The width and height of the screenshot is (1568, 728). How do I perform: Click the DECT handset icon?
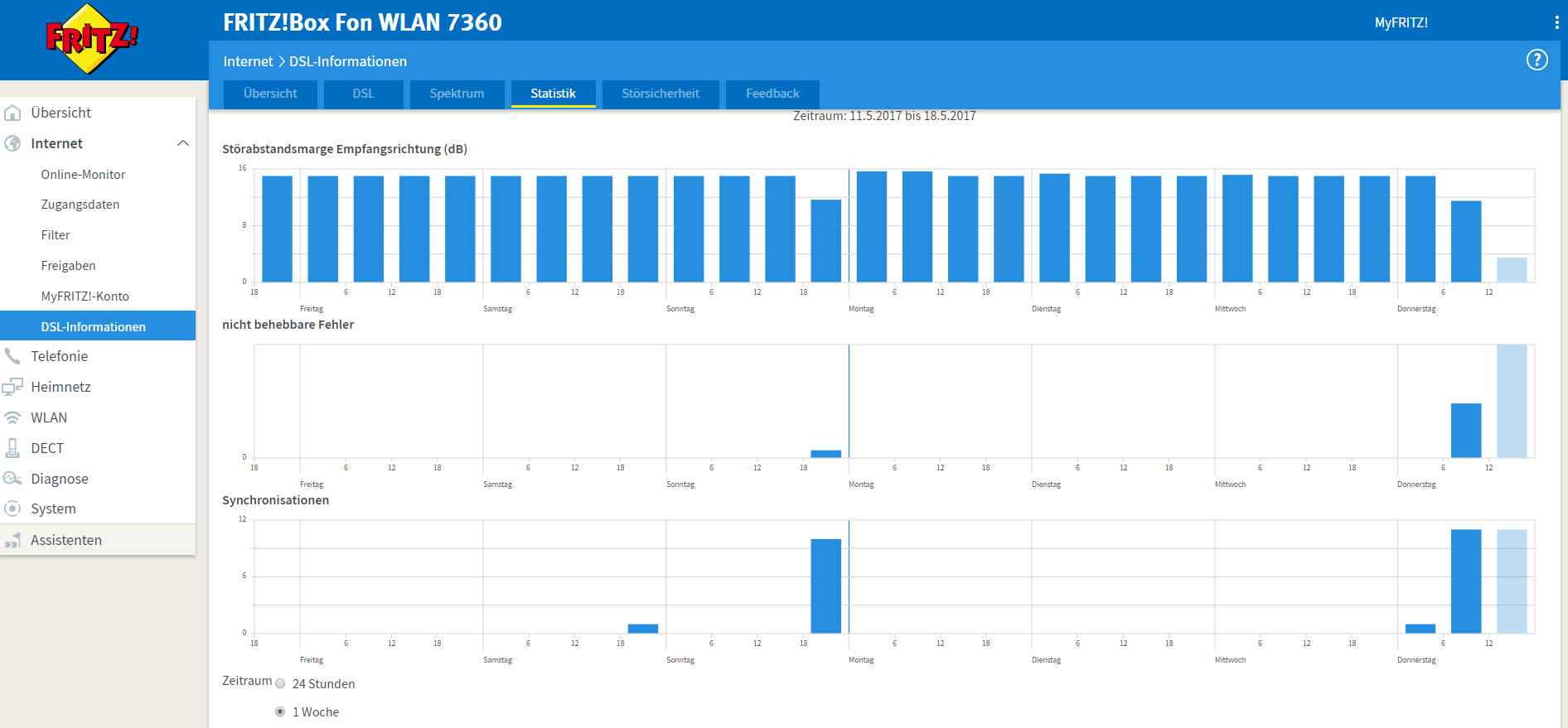[13, 448]
